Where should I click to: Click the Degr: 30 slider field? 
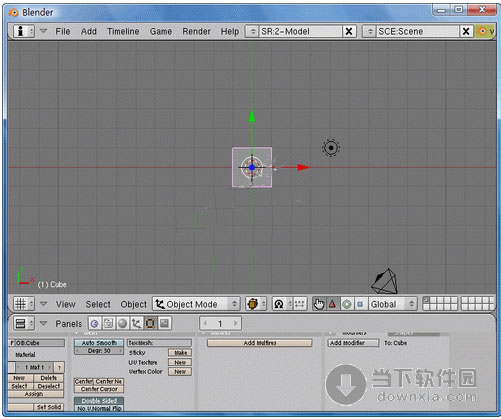coord(99,351)
